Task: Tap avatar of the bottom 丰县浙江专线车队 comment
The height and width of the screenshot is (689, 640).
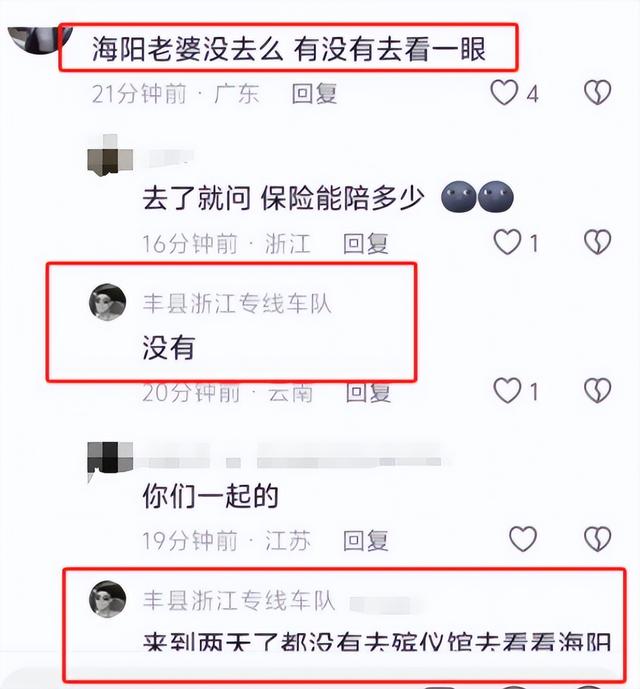Action: pos(108,599)
